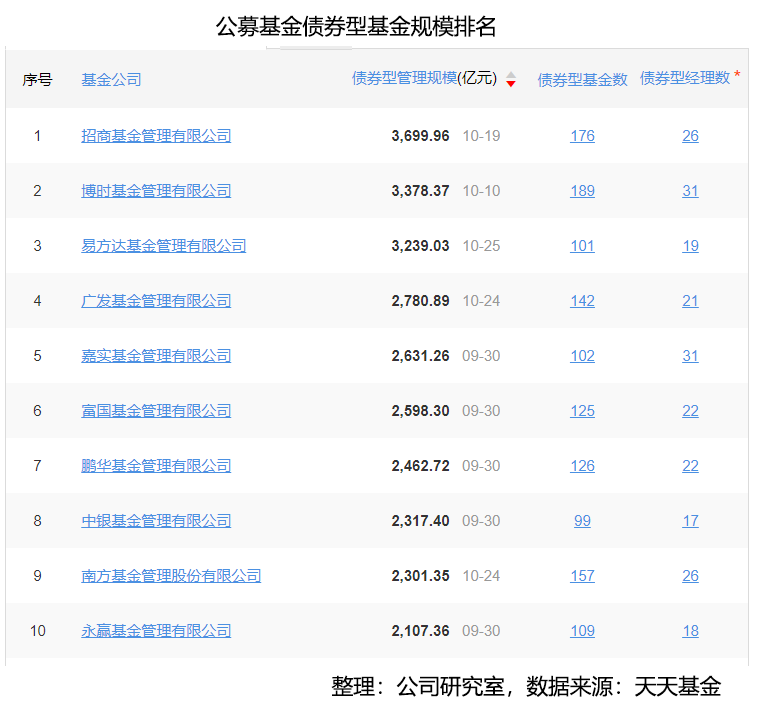Click the 基金公司 column header
759x724 pixels.
(x=111, y=79)
